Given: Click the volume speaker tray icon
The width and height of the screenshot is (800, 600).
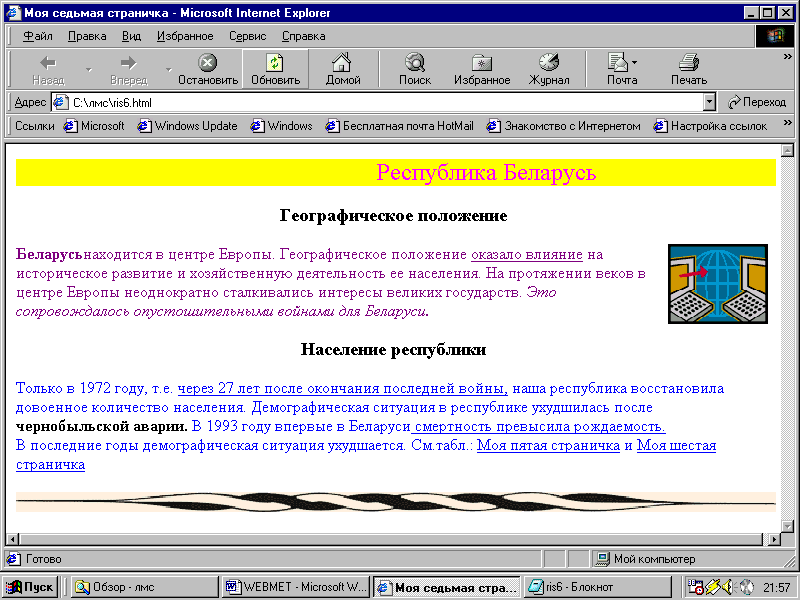Looking at the screenshot, I should tap(728, 587).
